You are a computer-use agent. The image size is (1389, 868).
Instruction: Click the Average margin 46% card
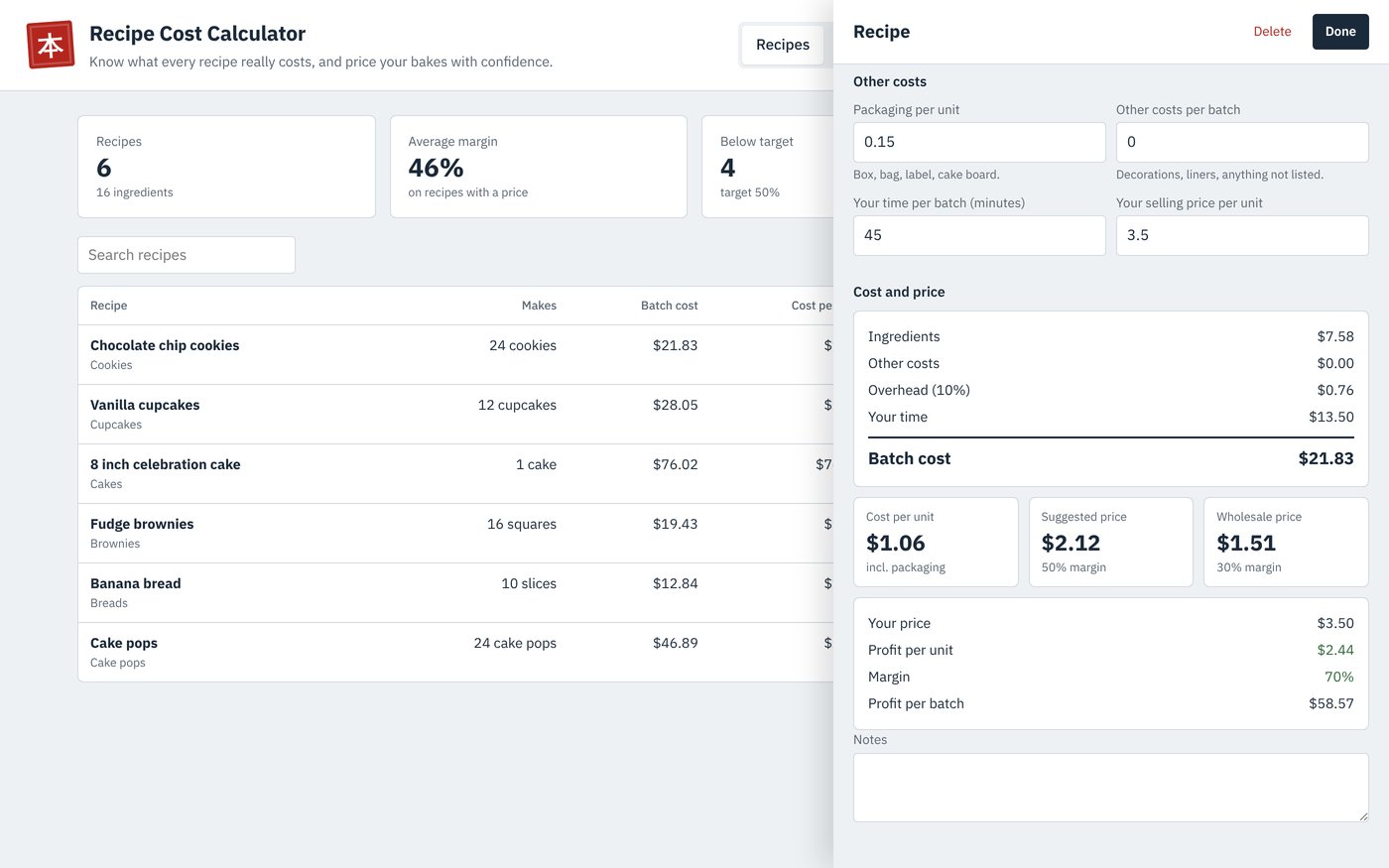coord(539,167)
